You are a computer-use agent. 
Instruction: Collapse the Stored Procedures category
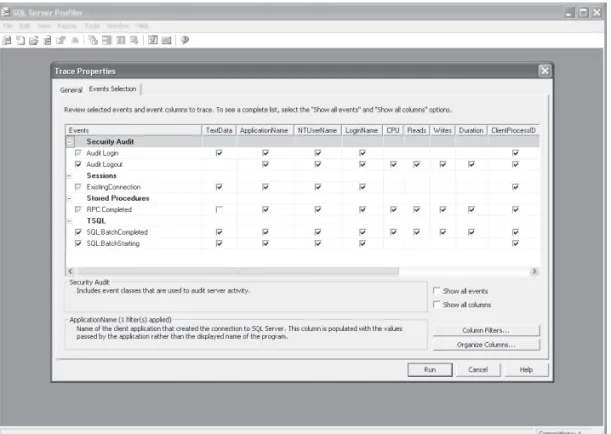[x=70, y=198]
